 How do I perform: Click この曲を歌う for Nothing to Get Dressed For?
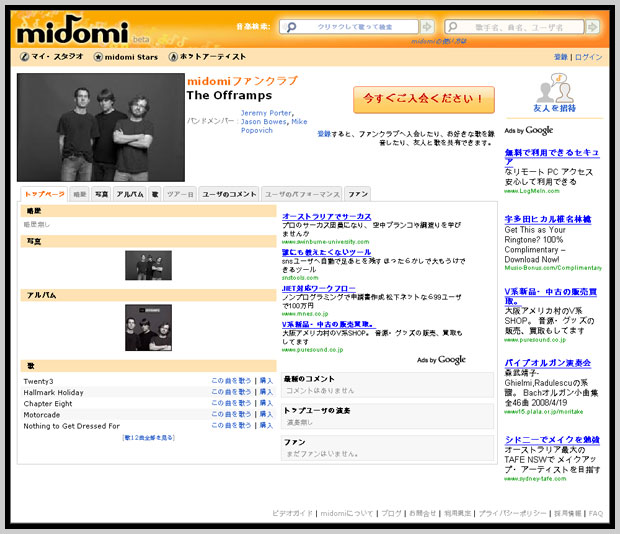click(x=231, y=425)
